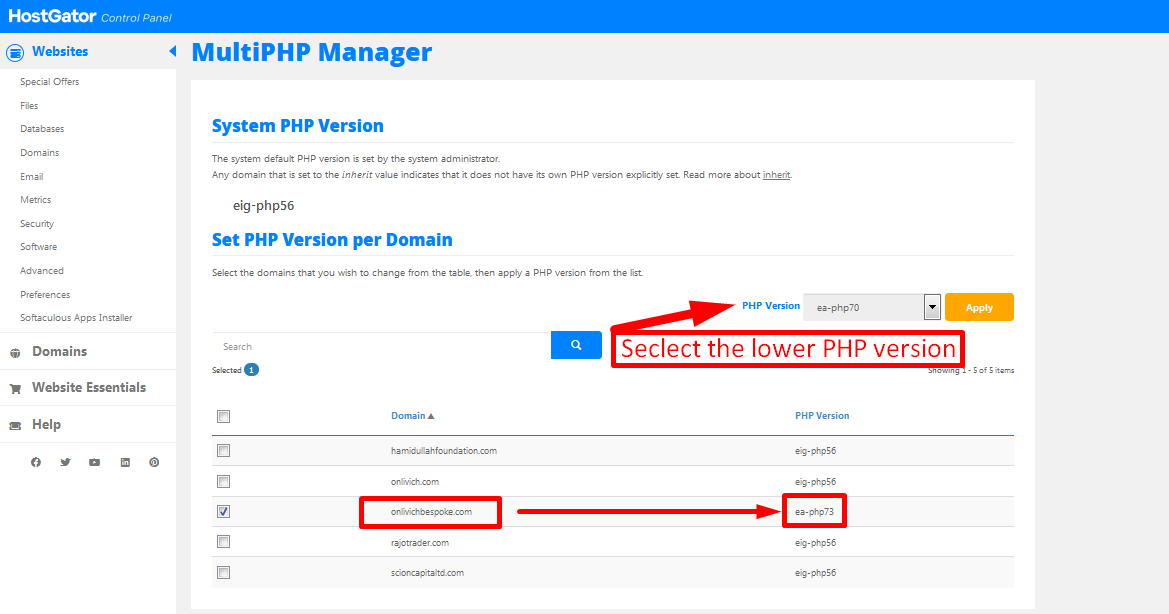The height and width of the screenshot is (614, 1169).
Task: Open Preferences in the sidebar
Action: (x=45, y=294)
